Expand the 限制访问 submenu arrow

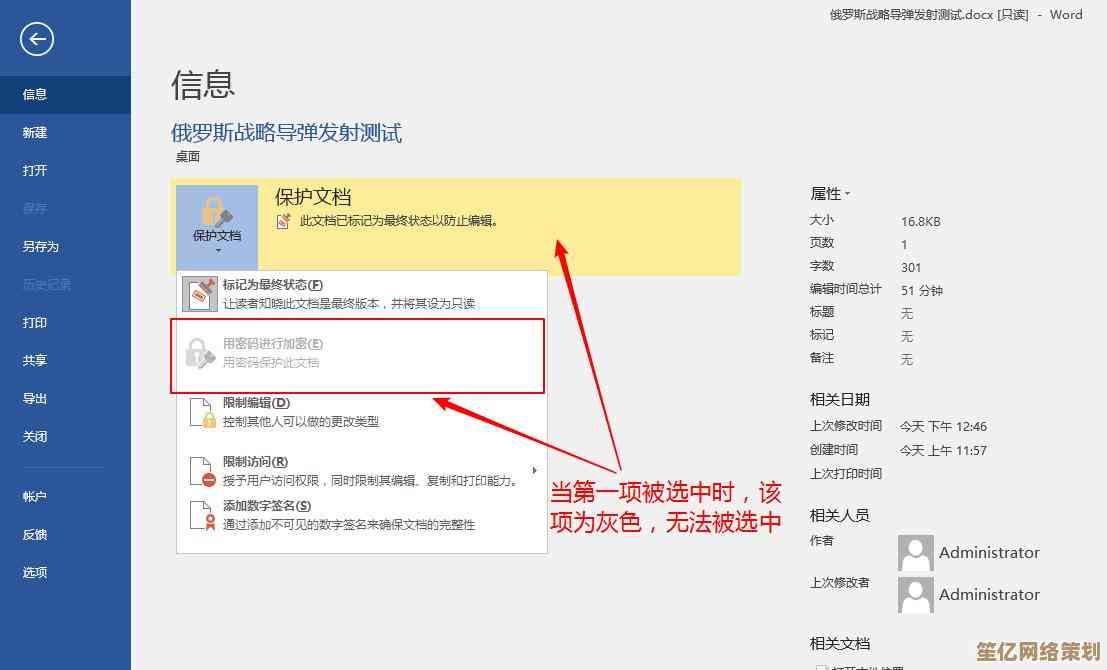pos(534,471)
